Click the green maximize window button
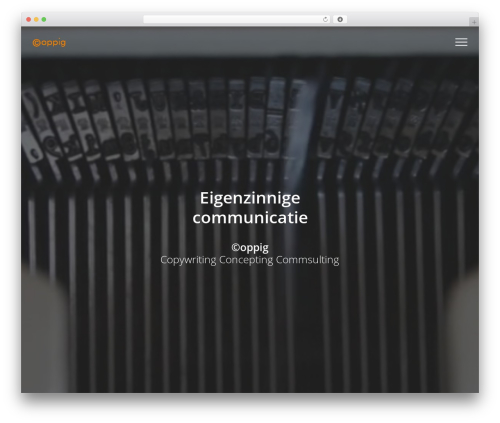This screenshot has height=423, width=500. (x=44, y=20)
